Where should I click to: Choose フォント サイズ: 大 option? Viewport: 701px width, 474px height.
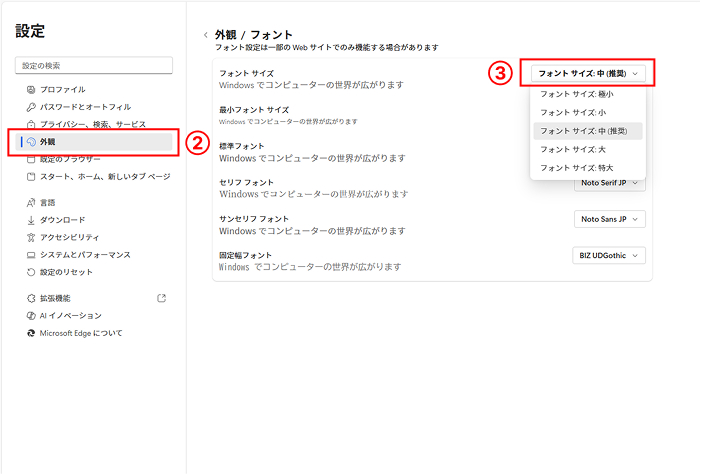point(588,149)
